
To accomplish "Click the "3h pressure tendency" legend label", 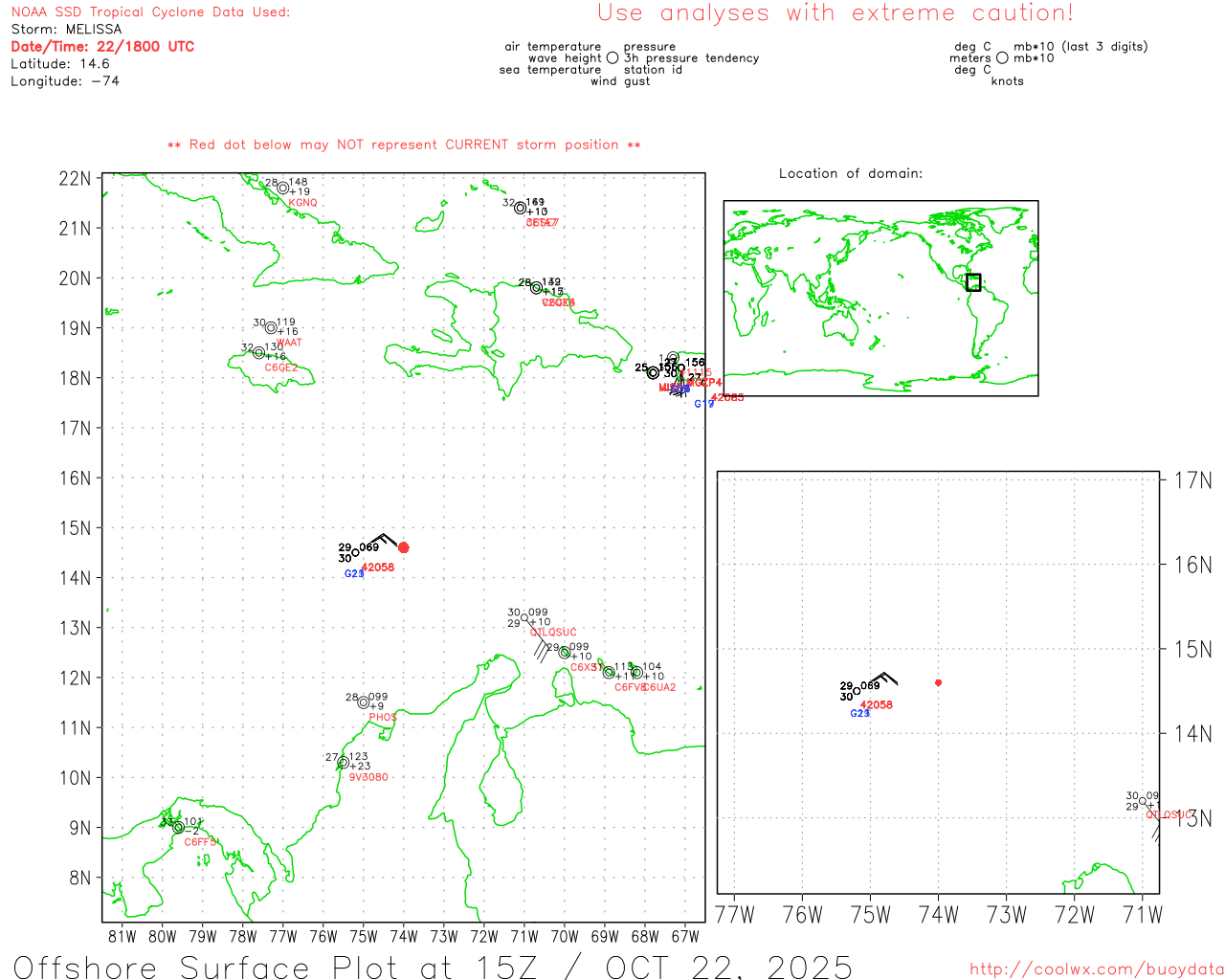I will point(691,58).
